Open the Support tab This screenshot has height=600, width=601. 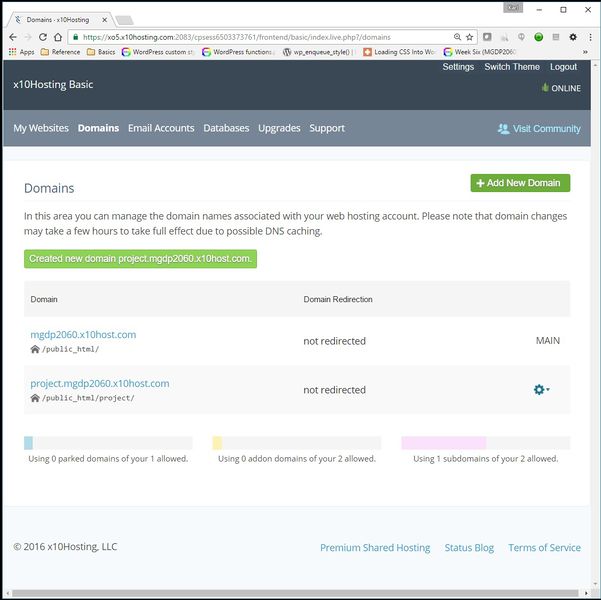pyautogui.click(x=327, y=128)
